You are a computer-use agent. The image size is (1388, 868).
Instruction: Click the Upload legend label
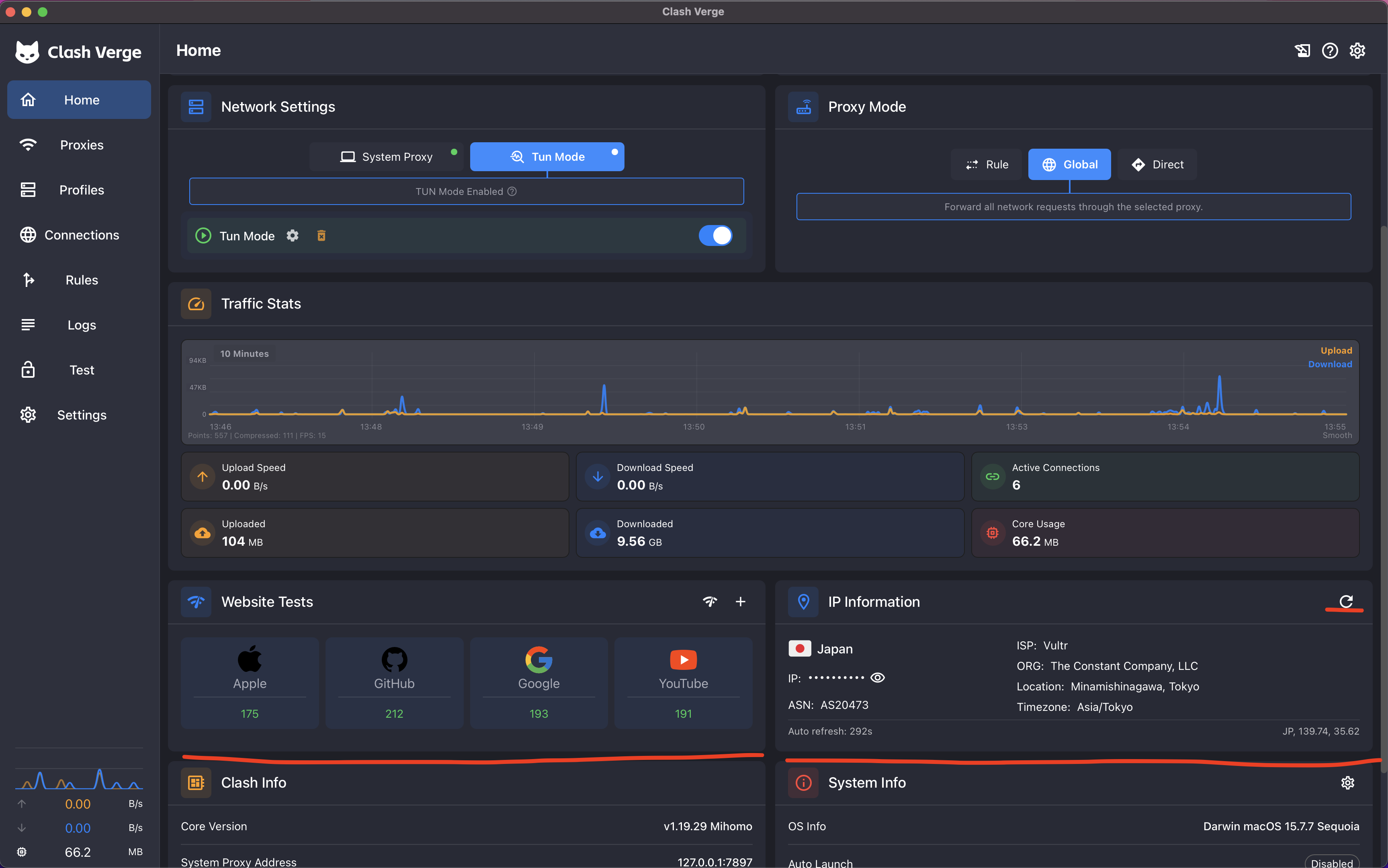pos(1336,351)
